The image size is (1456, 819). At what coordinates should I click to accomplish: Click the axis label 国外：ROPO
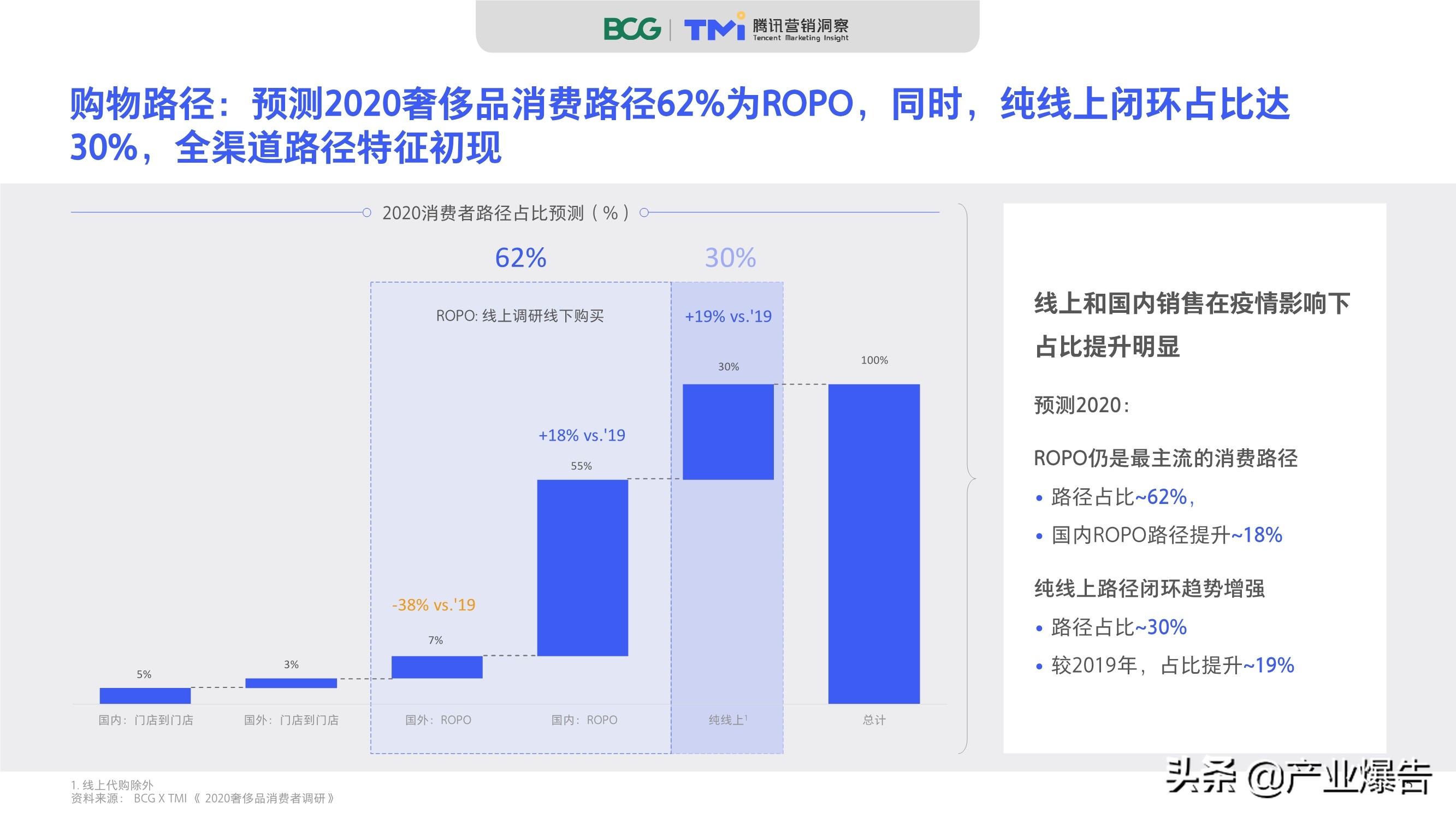point(438,720)
